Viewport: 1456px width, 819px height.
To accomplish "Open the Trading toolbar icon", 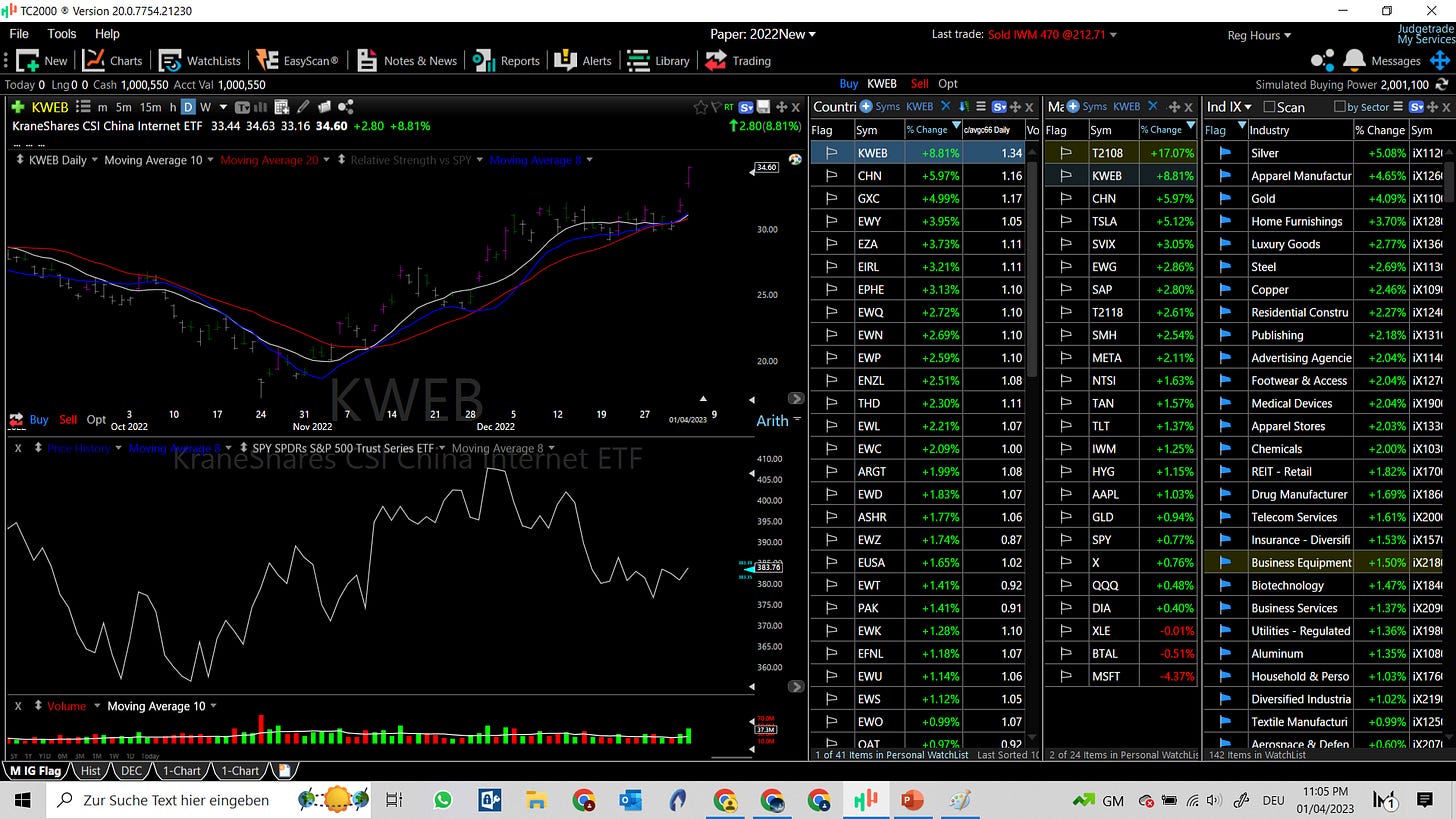I will (738, 60).
